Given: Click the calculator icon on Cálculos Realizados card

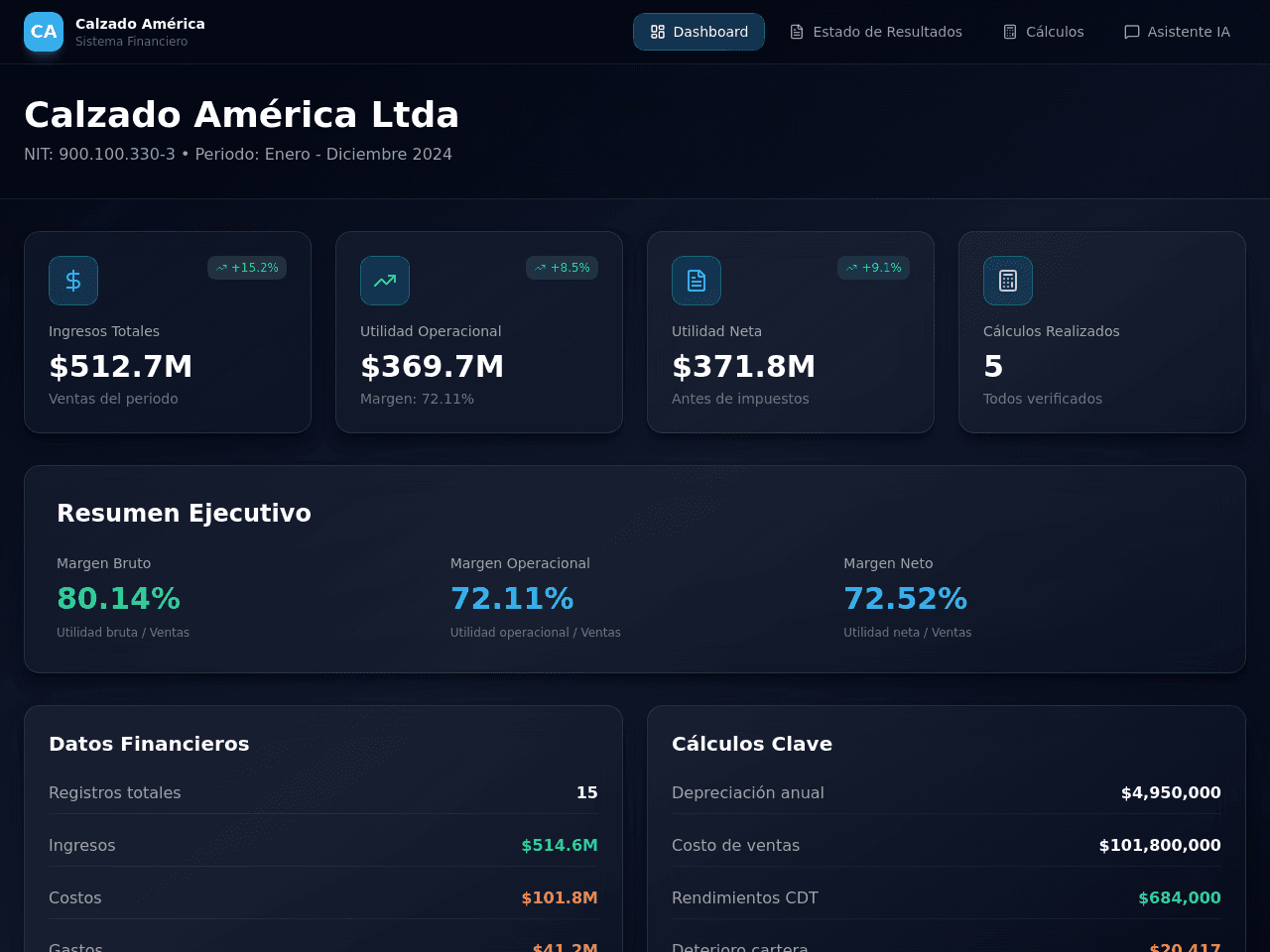Looking at the screenshot, I should tap(1008, 281).
